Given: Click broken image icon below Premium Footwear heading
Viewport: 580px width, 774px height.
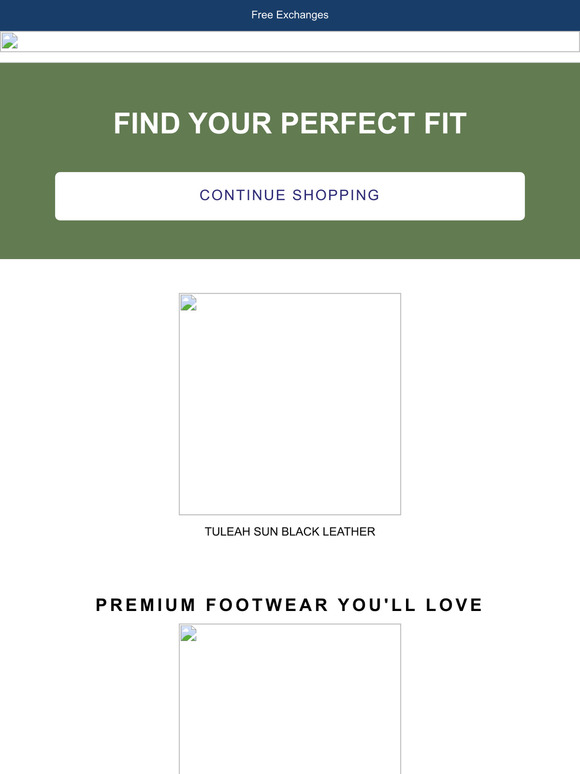Looking at the screenshot, I should pyautogui.click(x=189, y=633).
